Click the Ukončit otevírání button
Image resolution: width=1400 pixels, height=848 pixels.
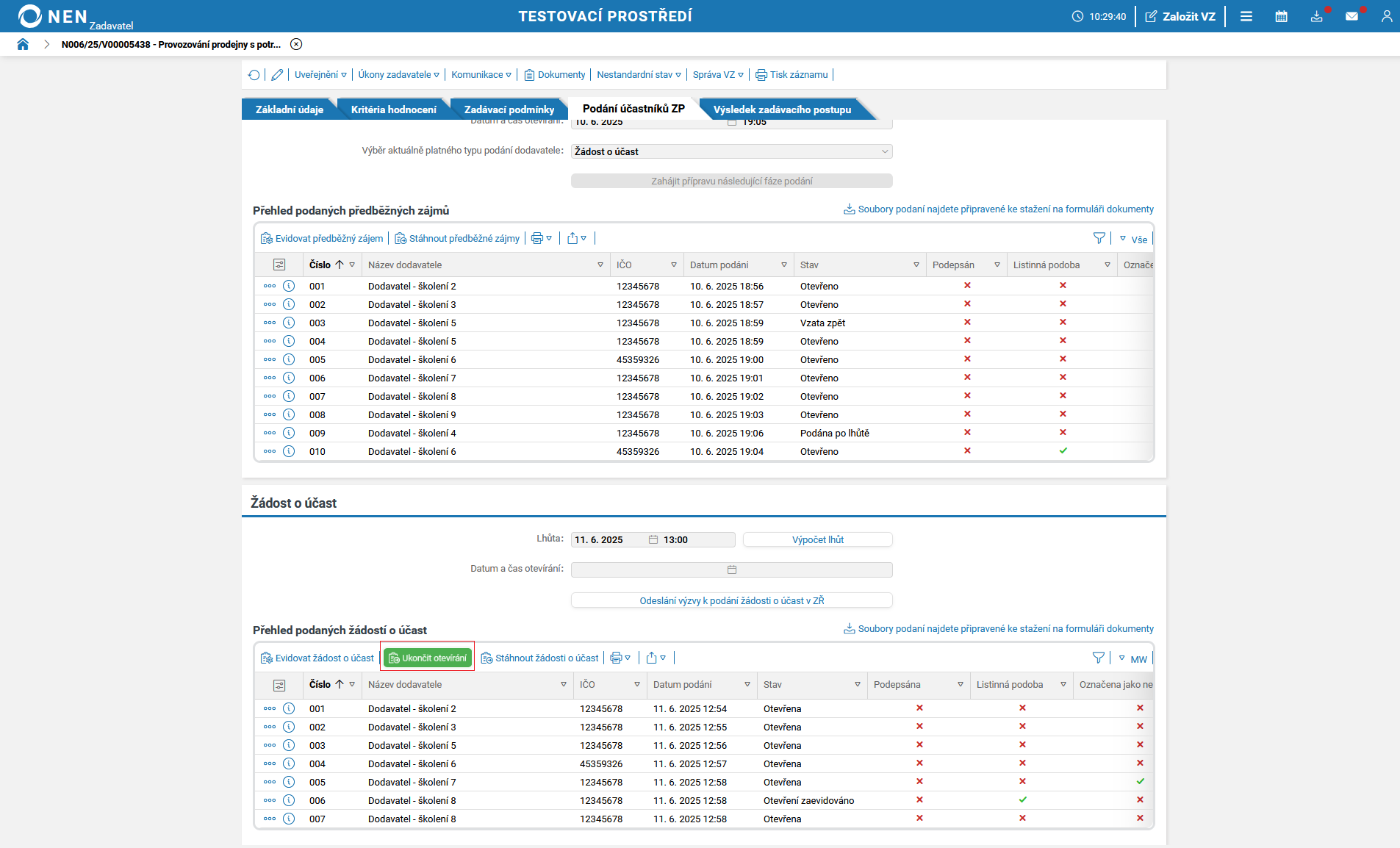[428, 658]
